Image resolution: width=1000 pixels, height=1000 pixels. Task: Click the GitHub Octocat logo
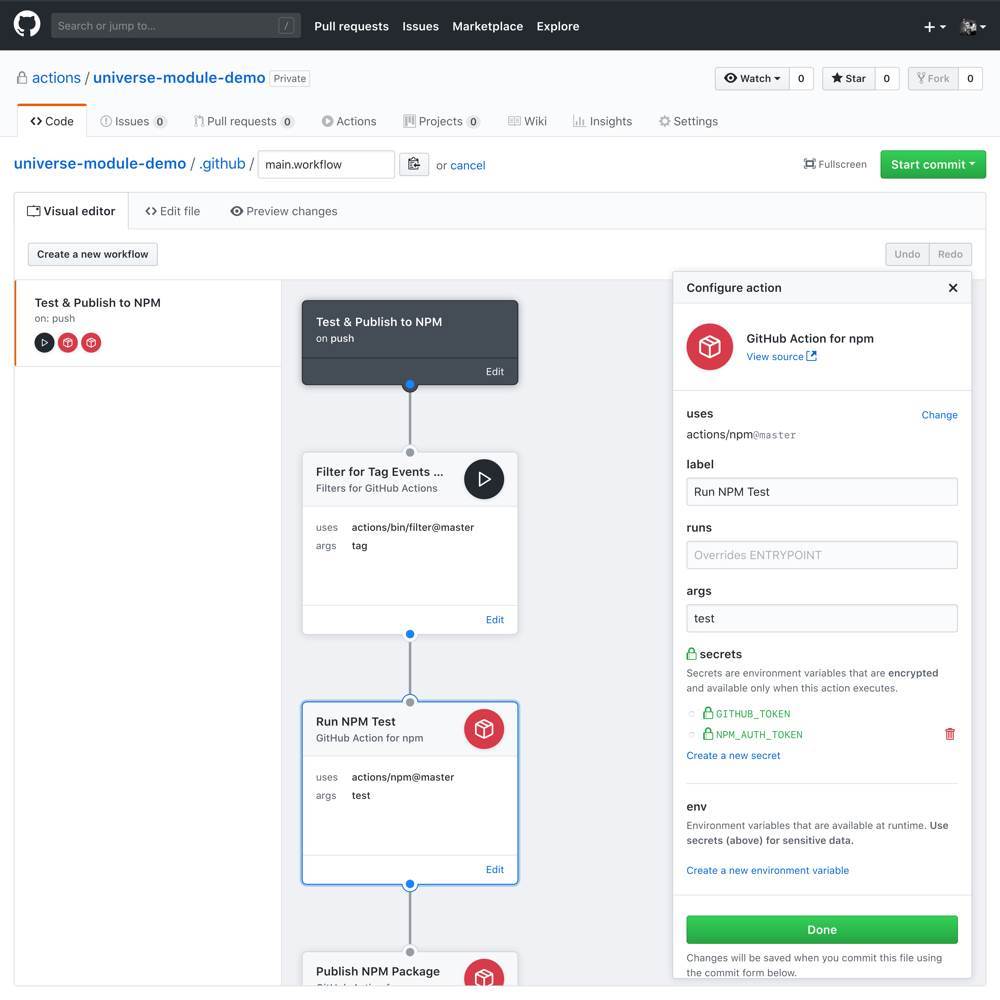[x=27, y=25]
